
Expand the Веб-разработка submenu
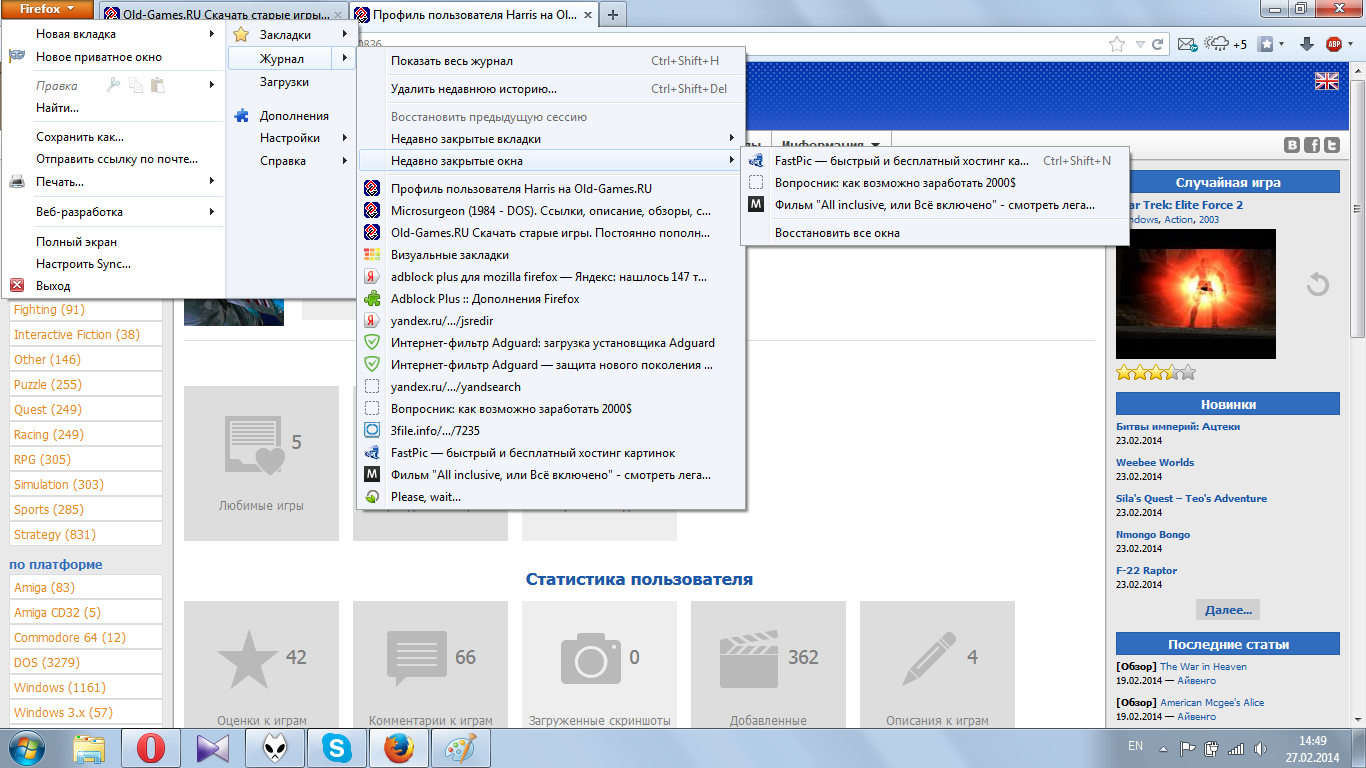[x=80, y=212]
